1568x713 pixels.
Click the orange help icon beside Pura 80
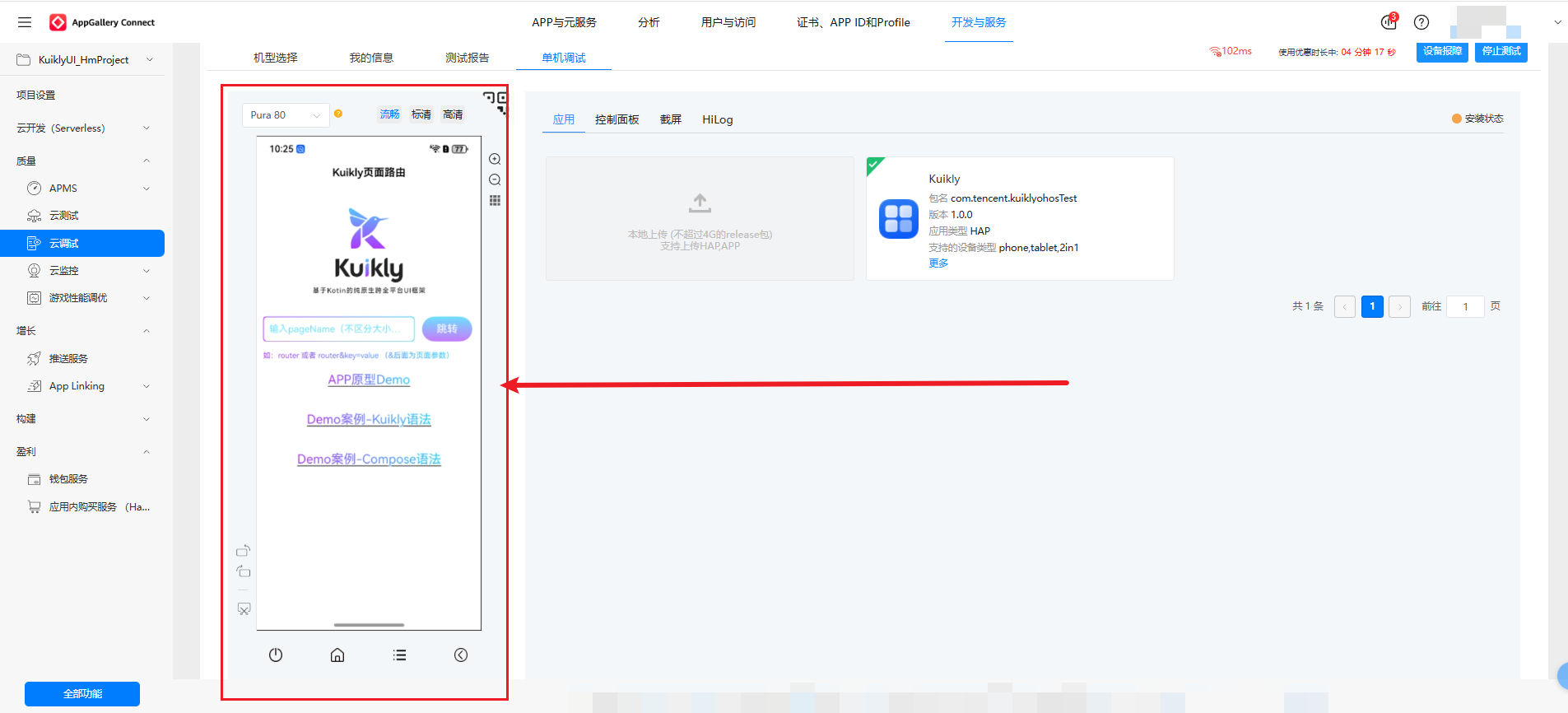338,114
